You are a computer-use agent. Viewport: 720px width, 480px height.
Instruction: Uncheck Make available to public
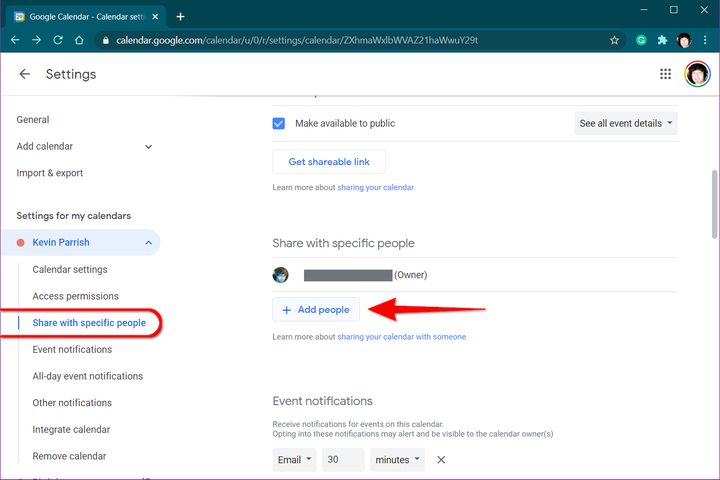279,124
